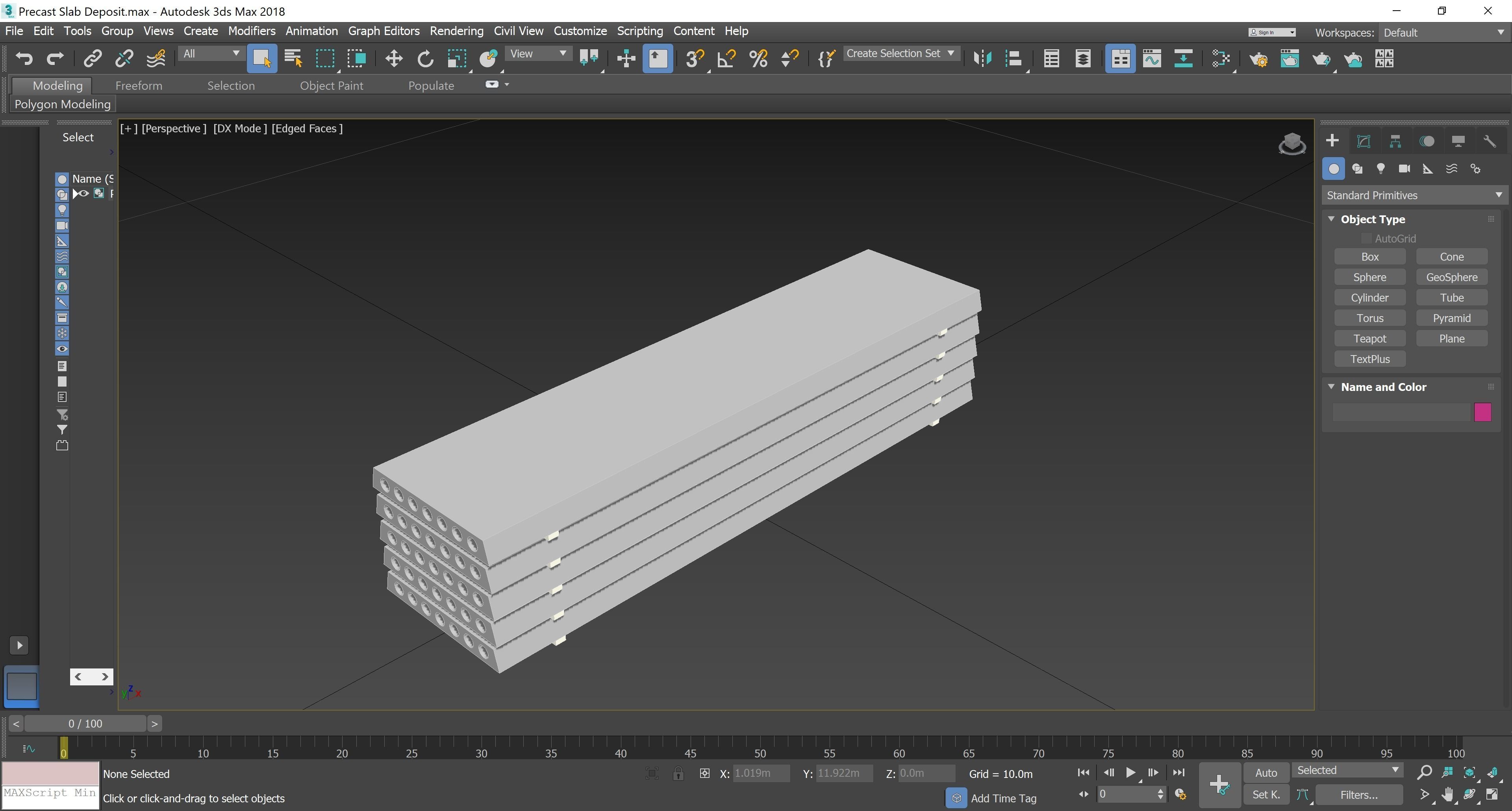Click the Mirror tool icon
The height and width of the screenshot is (811, 1512).
982,58
